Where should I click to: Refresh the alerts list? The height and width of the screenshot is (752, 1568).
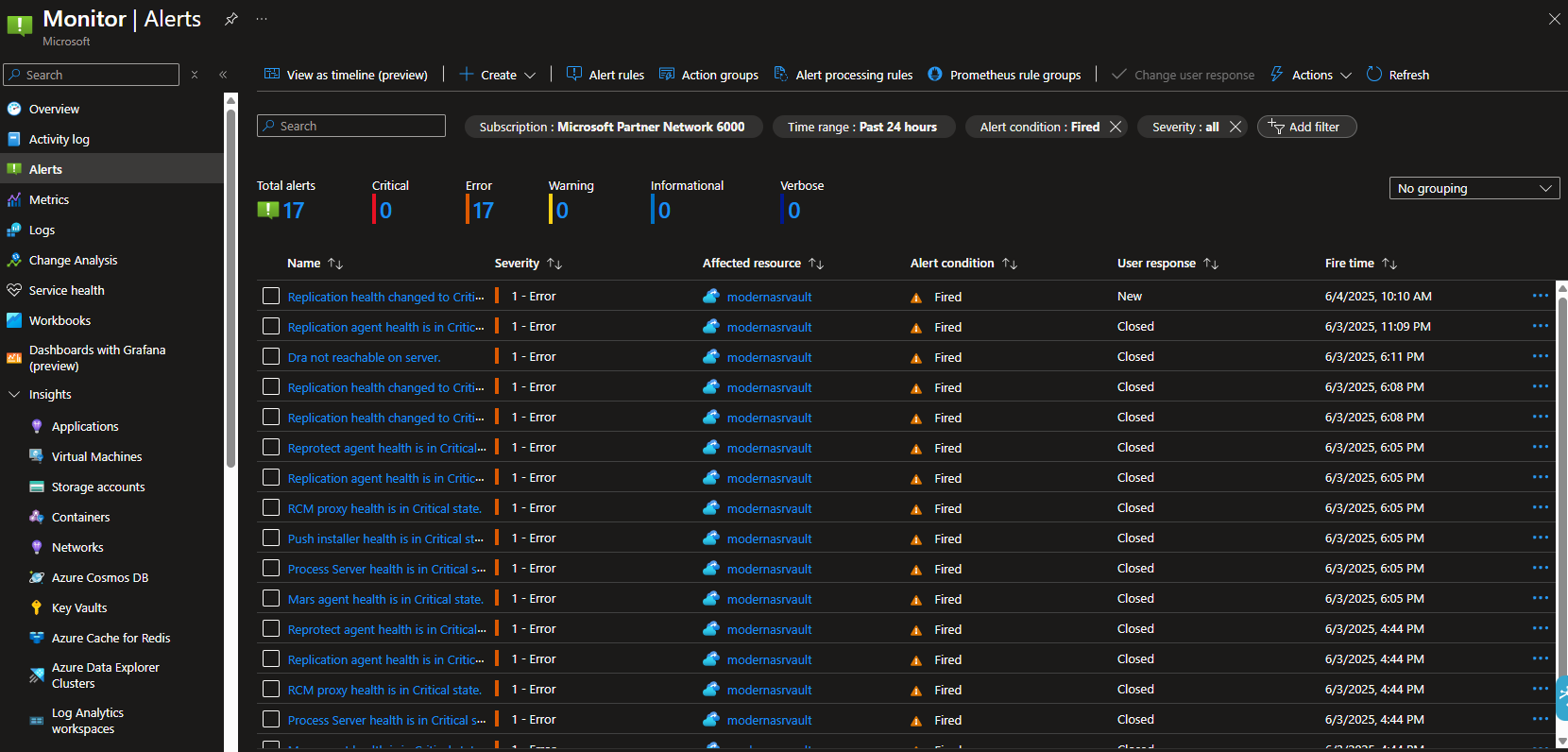pos(1398,75)
